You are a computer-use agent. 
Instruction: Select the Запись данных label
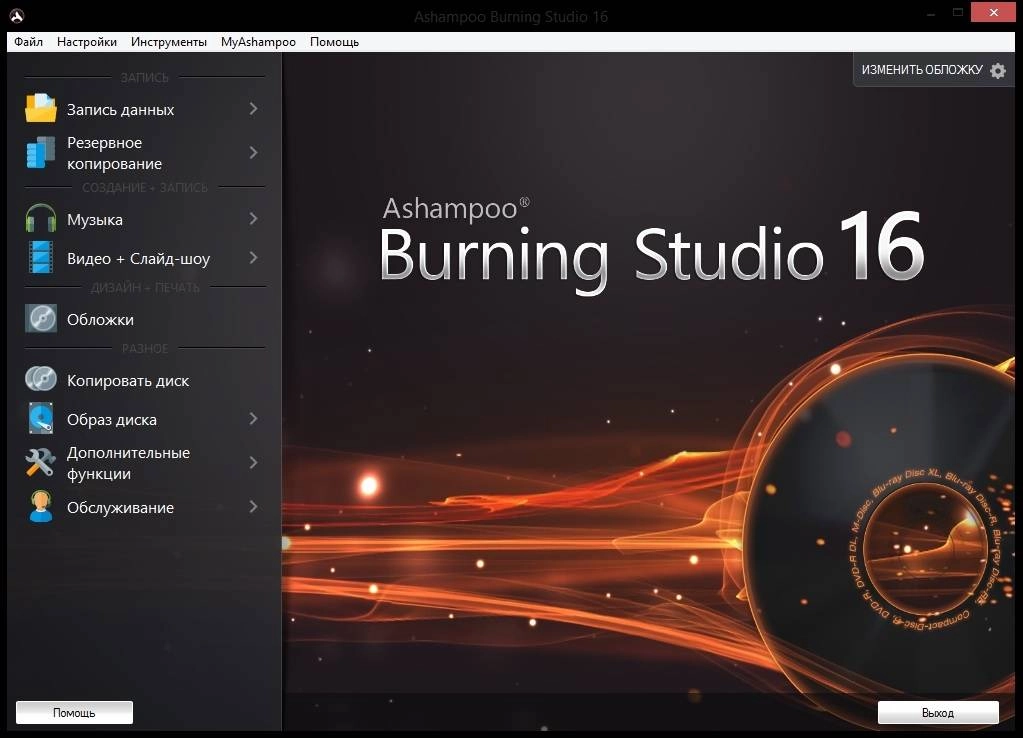pos(120,110)
